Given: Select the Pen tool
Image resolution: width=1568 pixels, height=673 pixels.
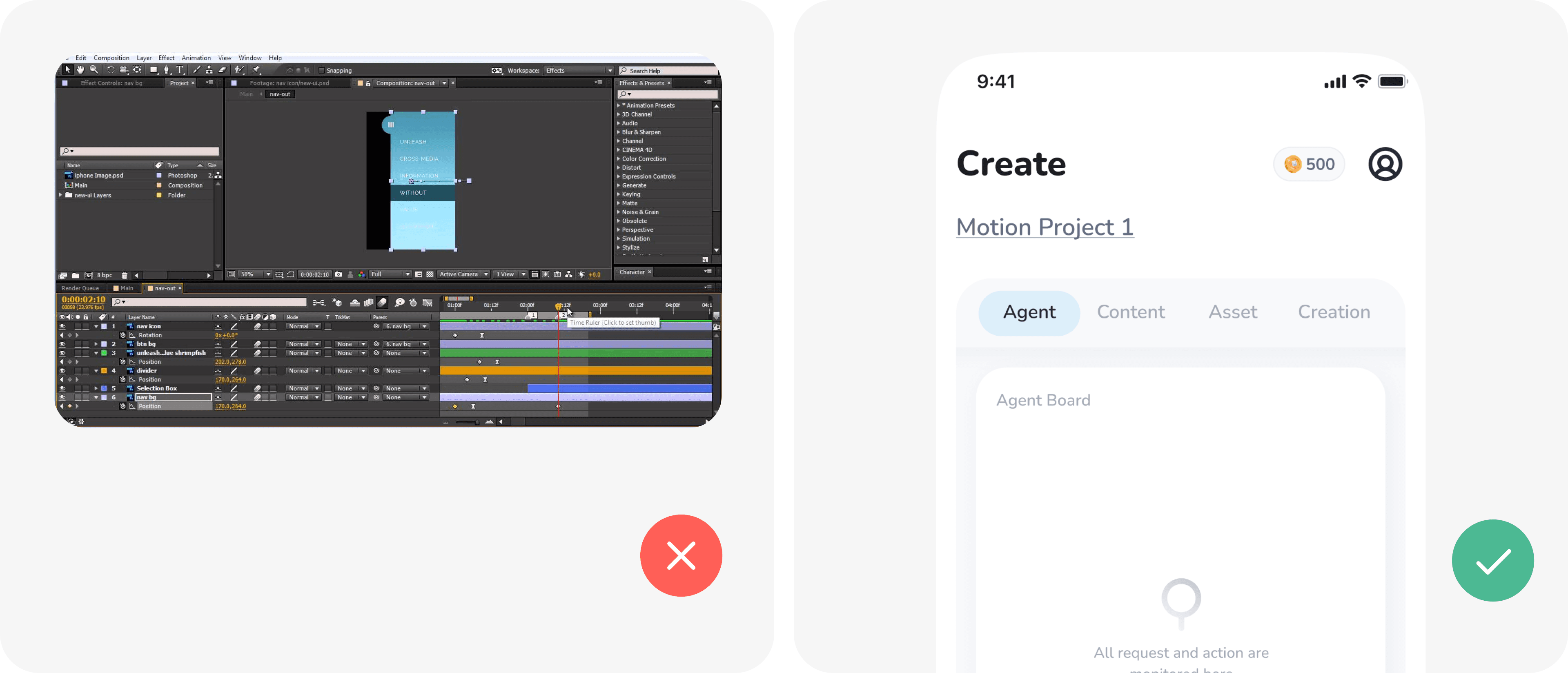Looking at the screenshot, I should (167, 70).
